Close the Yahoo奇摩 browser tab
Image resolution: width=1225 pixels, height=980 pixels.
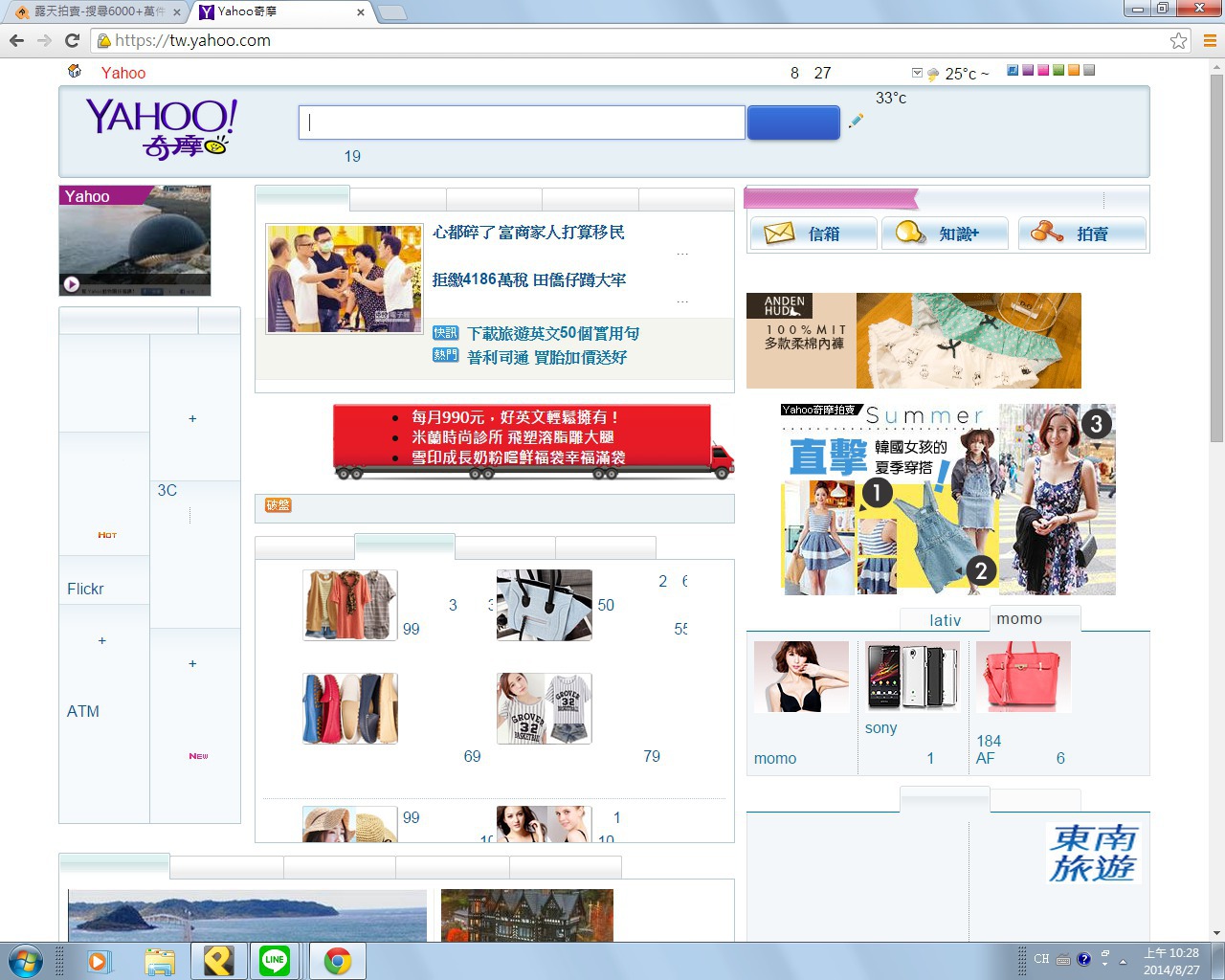click(x=361, y=12)
